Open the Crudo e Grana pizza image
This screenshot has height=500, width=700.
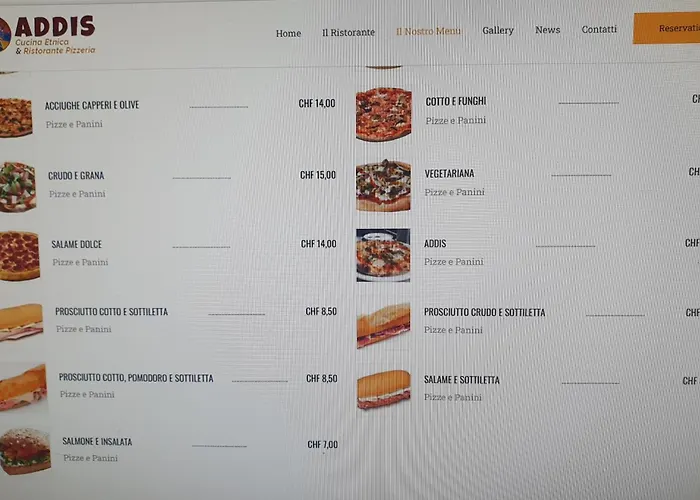pos(18,187)
